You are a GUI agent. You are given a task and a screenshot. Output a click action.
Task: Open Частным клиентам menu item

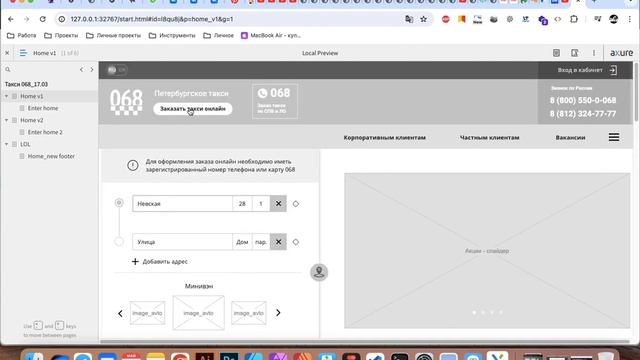(489, 138)
